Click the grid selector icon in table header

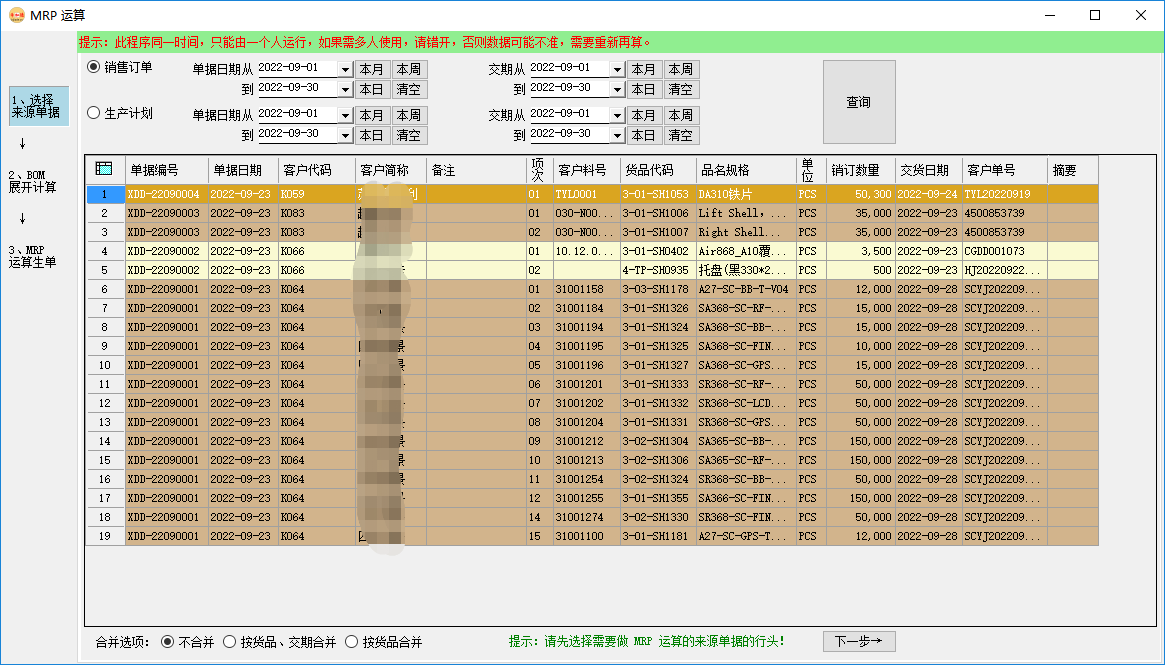(104, 169)
